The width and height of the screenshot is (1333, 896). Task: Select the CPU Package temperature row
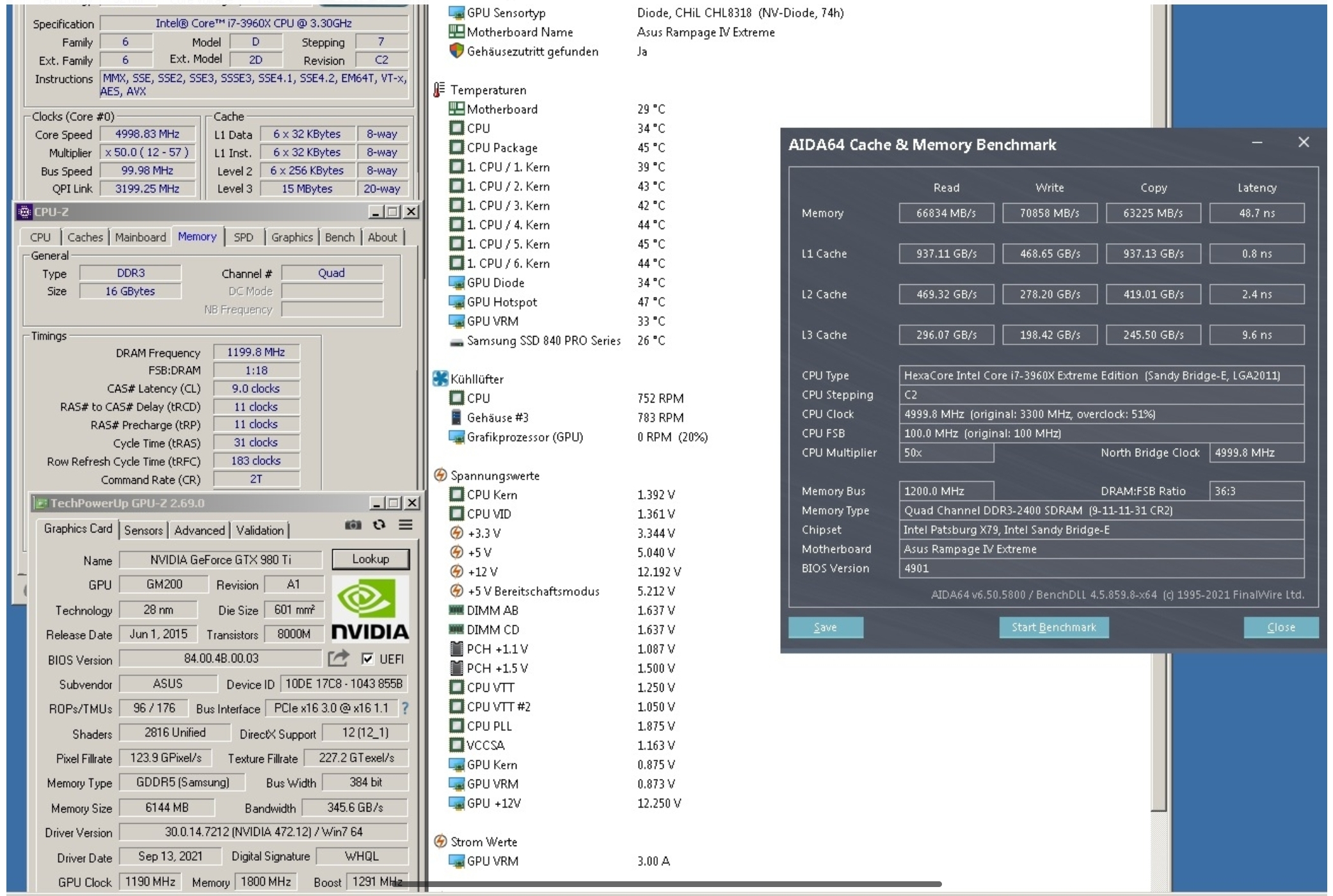tap(557, 148)
